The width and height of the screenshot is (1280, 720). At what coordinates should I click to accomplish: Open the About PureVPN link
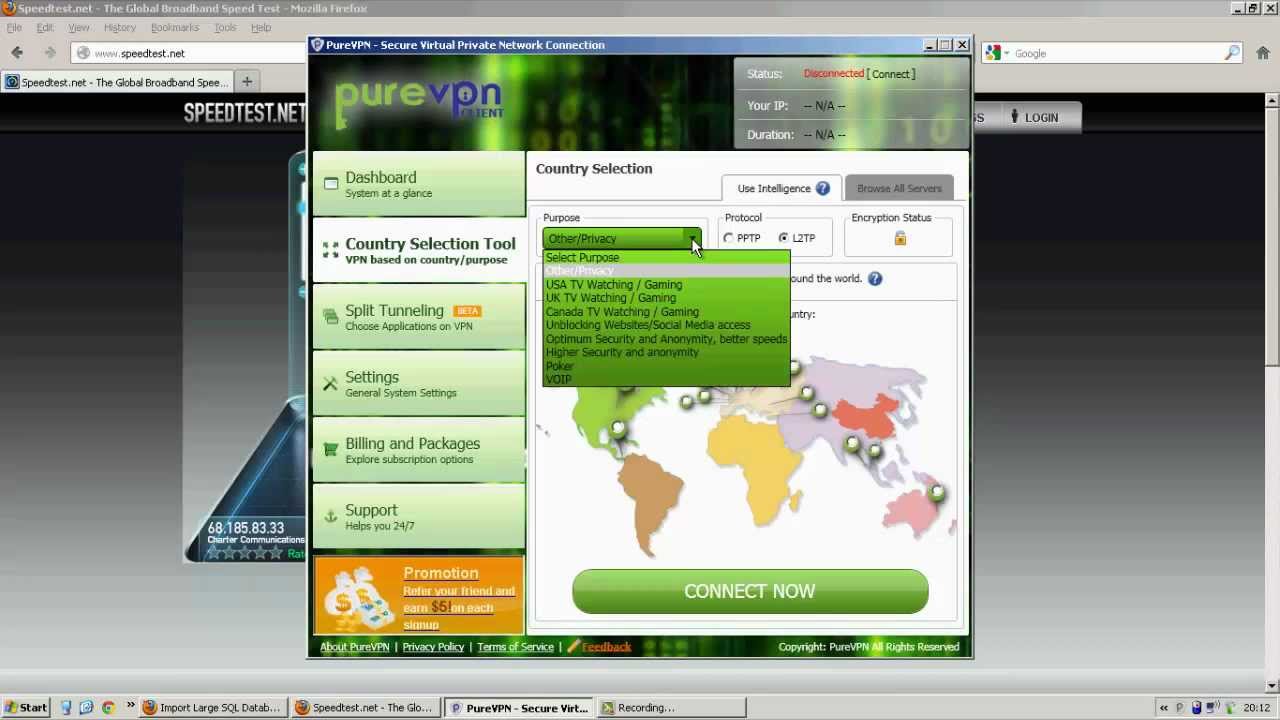pos(355,647)
